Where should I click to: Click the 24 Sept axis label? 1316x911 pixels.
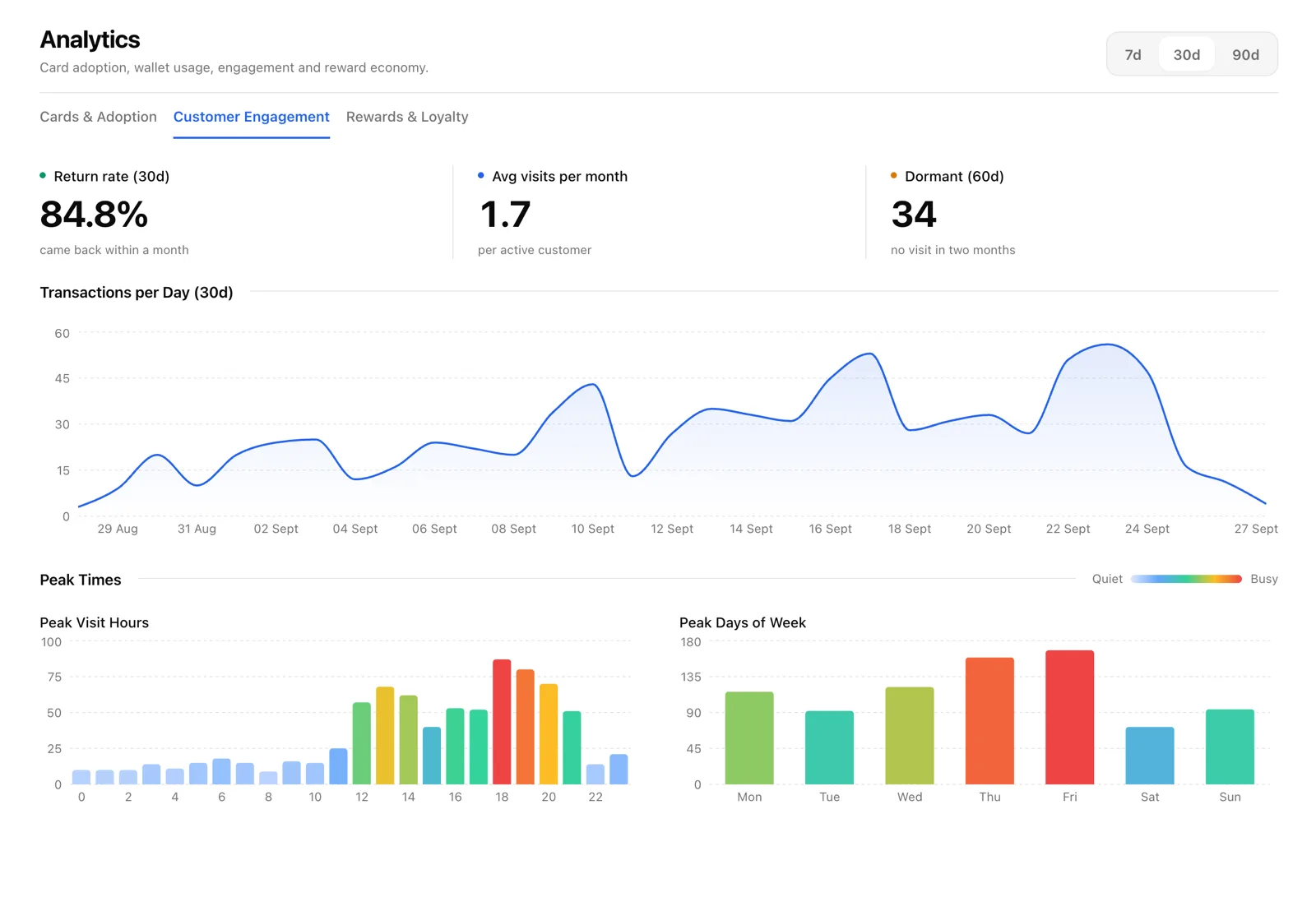pos(1147,529)
